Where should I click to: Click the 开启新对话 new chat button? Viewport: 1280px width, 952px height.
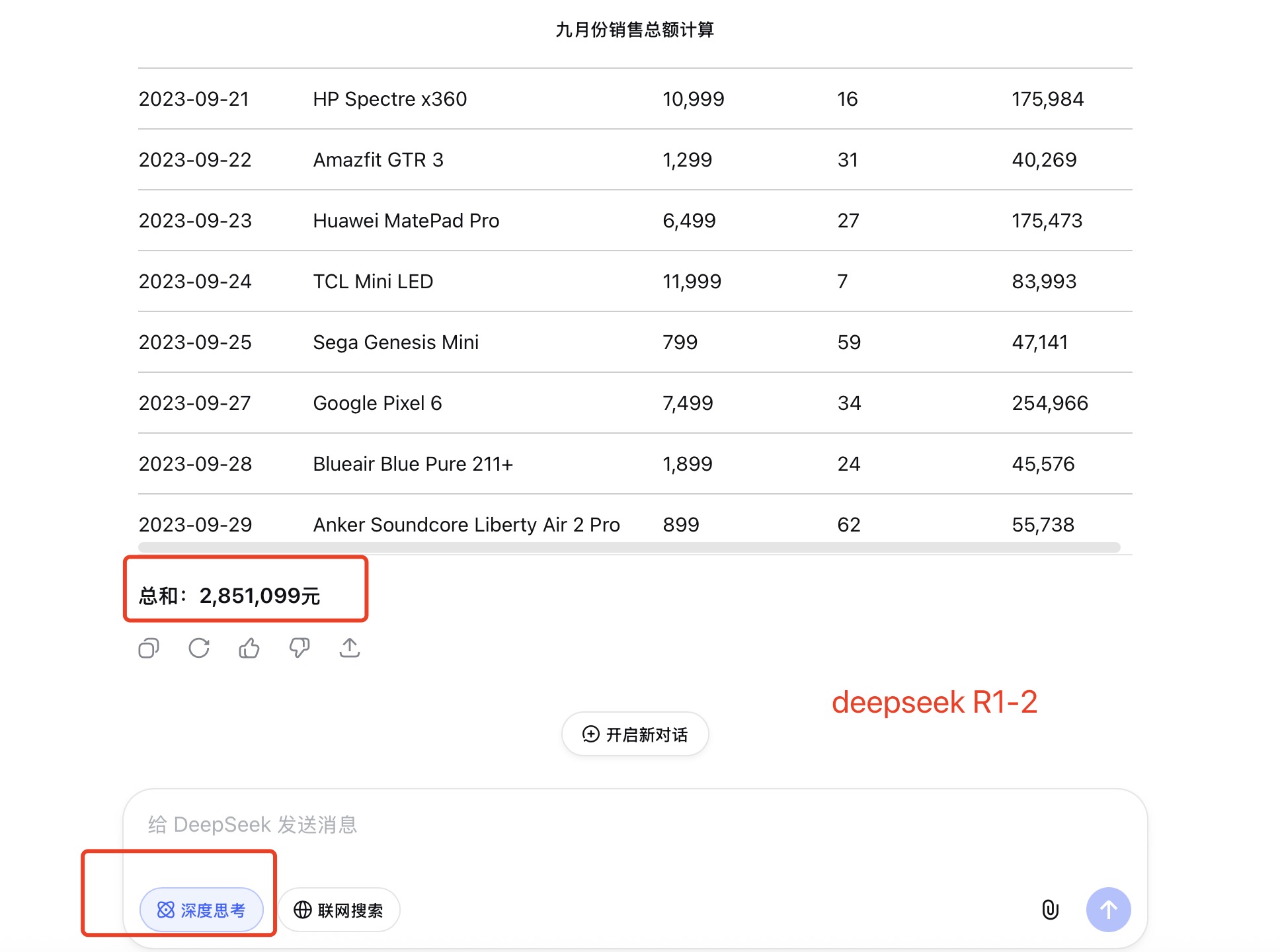635,734
